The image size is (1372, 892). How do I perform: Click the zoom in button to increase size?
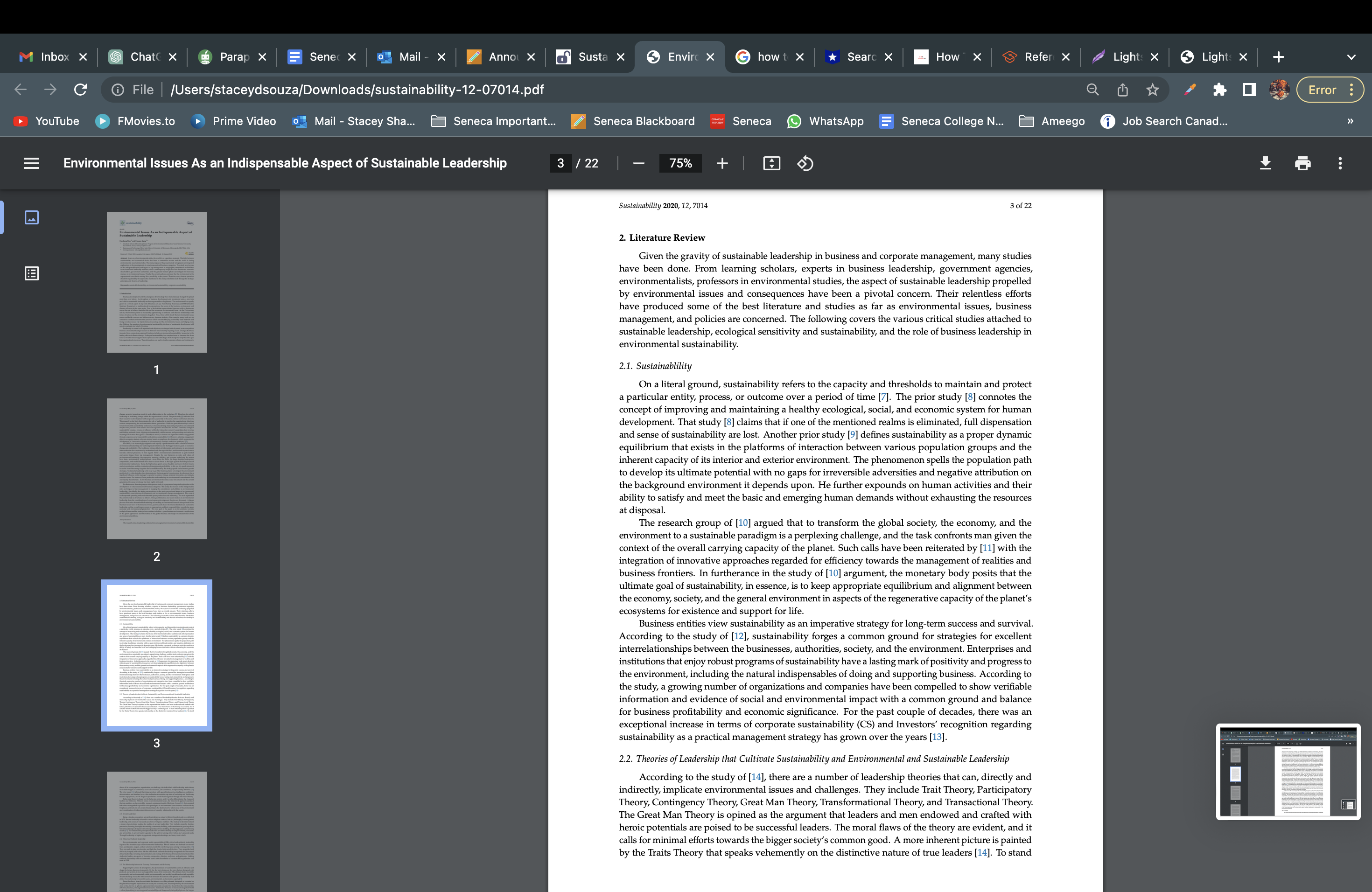coord(721,163)
